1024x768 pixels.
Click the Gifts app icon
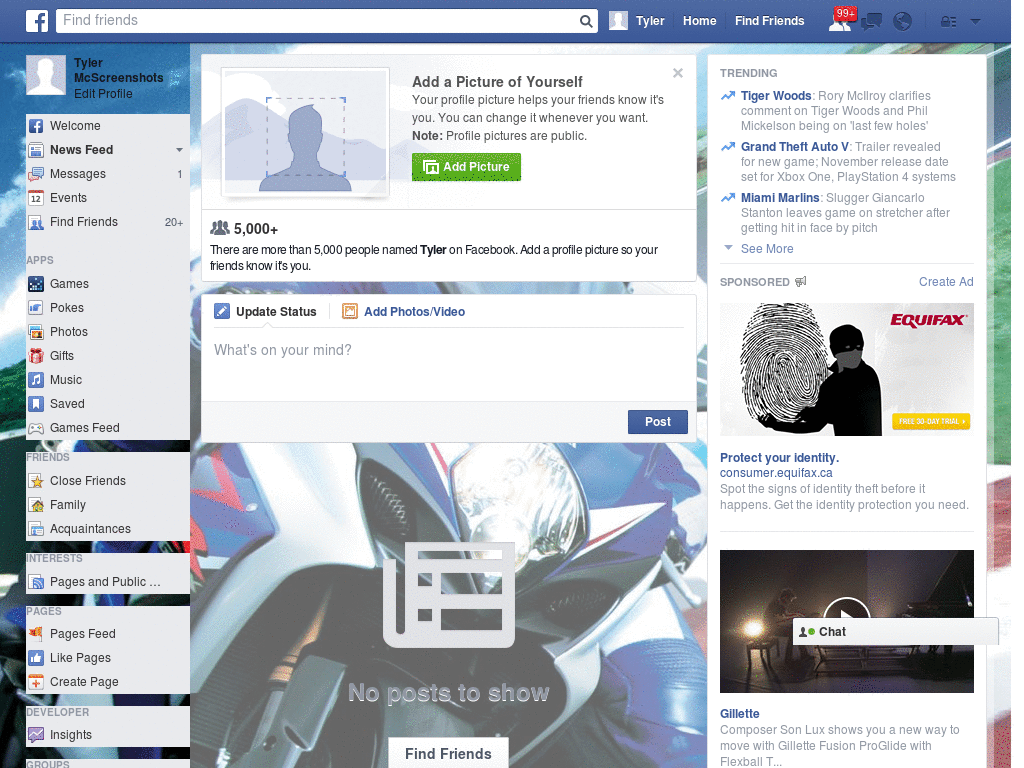tap(36, 356)
